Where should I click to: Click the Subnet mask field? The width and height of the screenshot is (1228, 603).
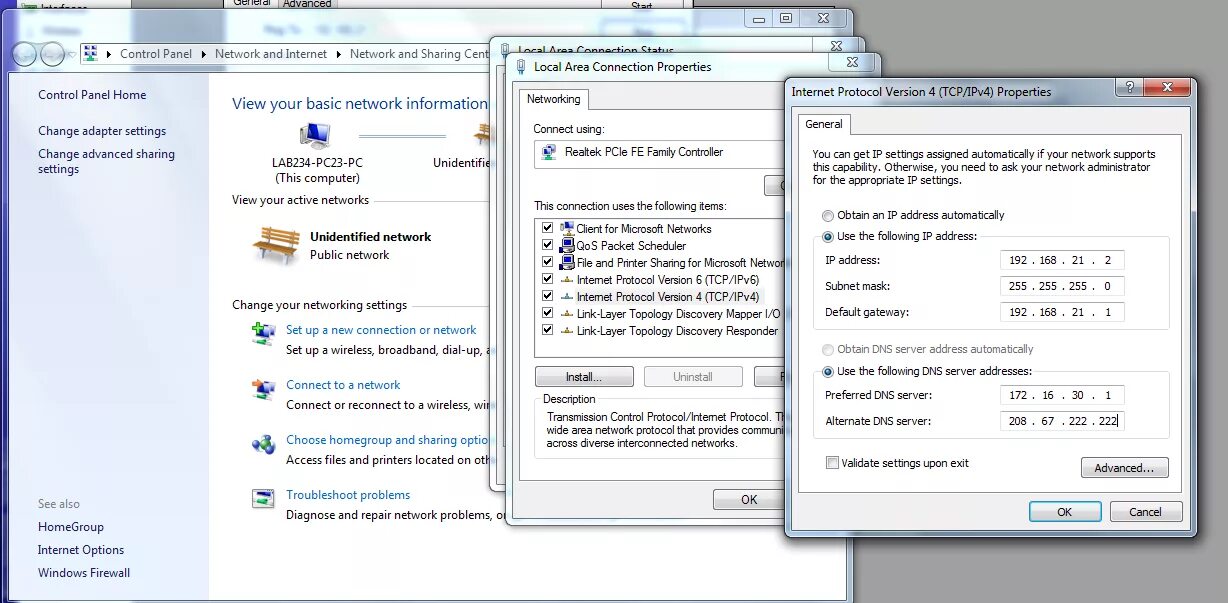coord(1062,286)
